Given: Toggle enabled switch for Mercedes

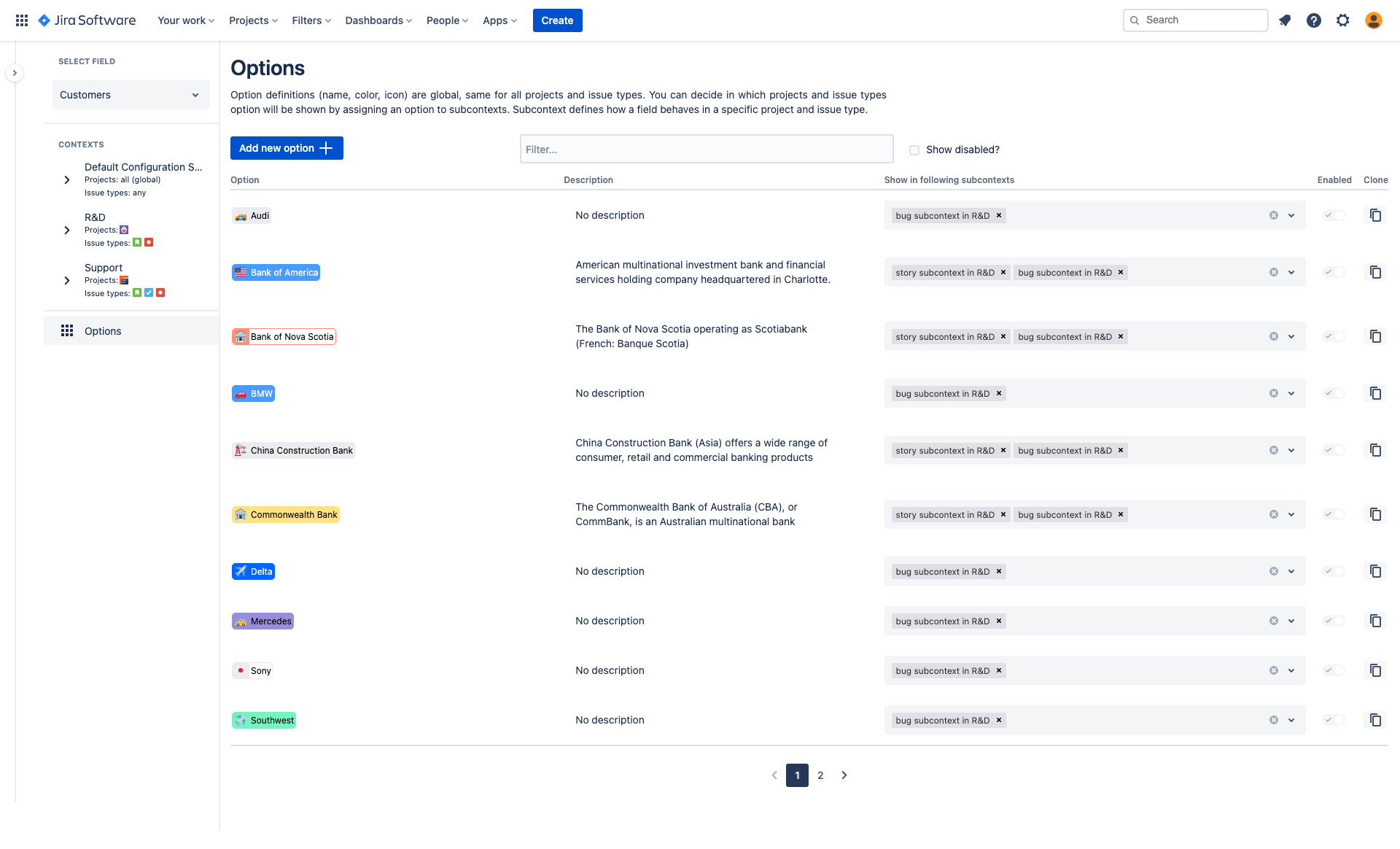Looking at the screenshot, I should coord(1334,621).
